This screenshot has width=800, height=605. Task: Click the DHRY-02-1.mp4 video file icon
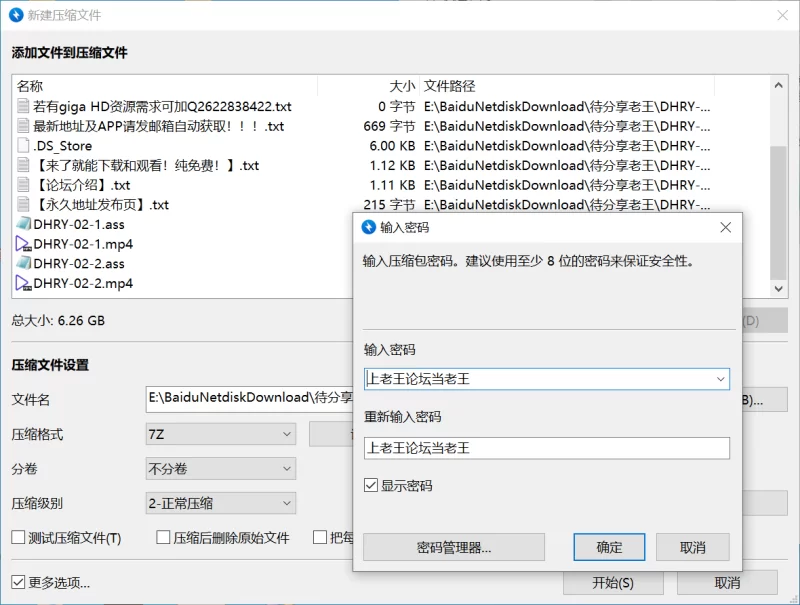click(x=24, y=244)
